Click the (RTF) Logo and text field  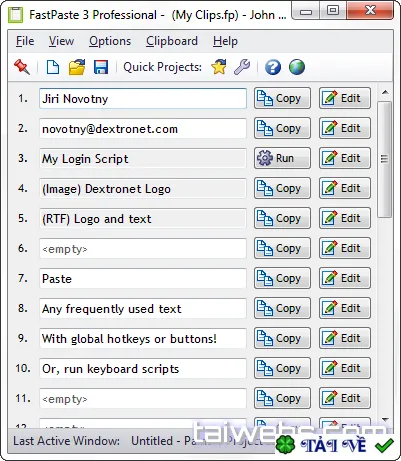(x=143, y=219)
